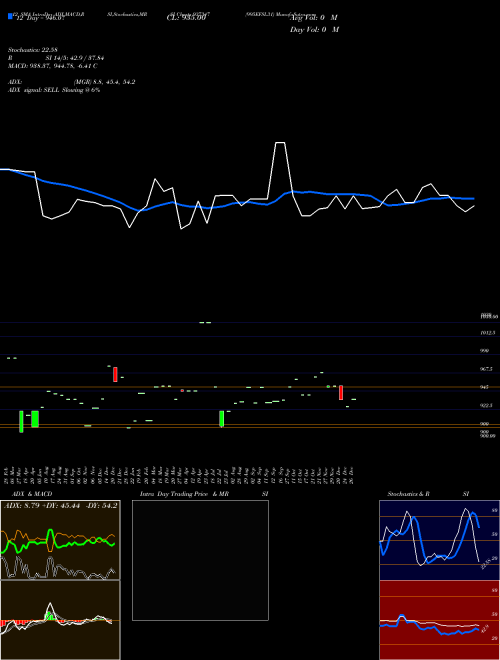Click the rightmost red candlestick below 945

click(x=341, y=392)
